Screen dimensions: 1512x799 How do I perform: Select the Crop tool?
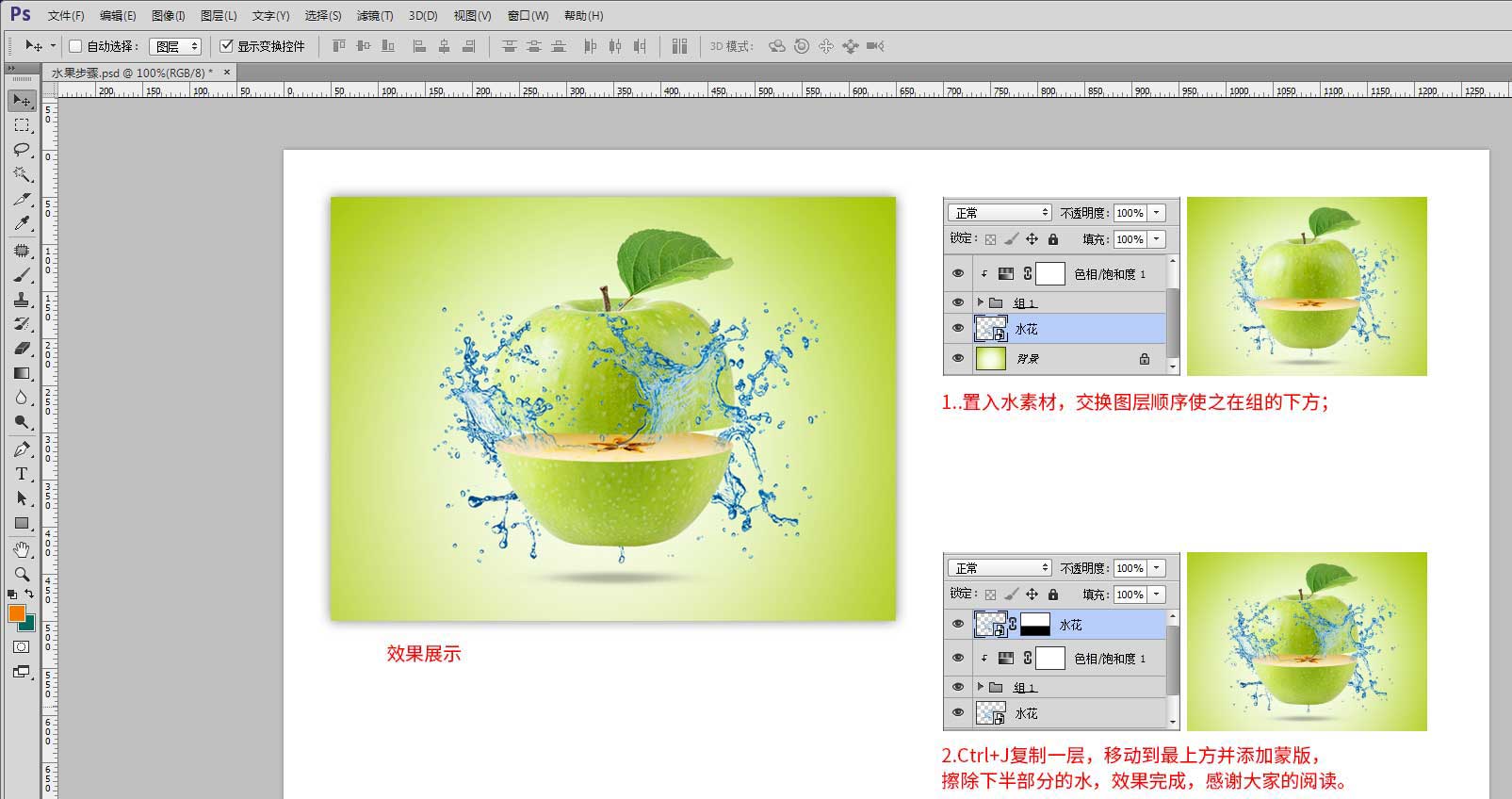pos(22,199)
